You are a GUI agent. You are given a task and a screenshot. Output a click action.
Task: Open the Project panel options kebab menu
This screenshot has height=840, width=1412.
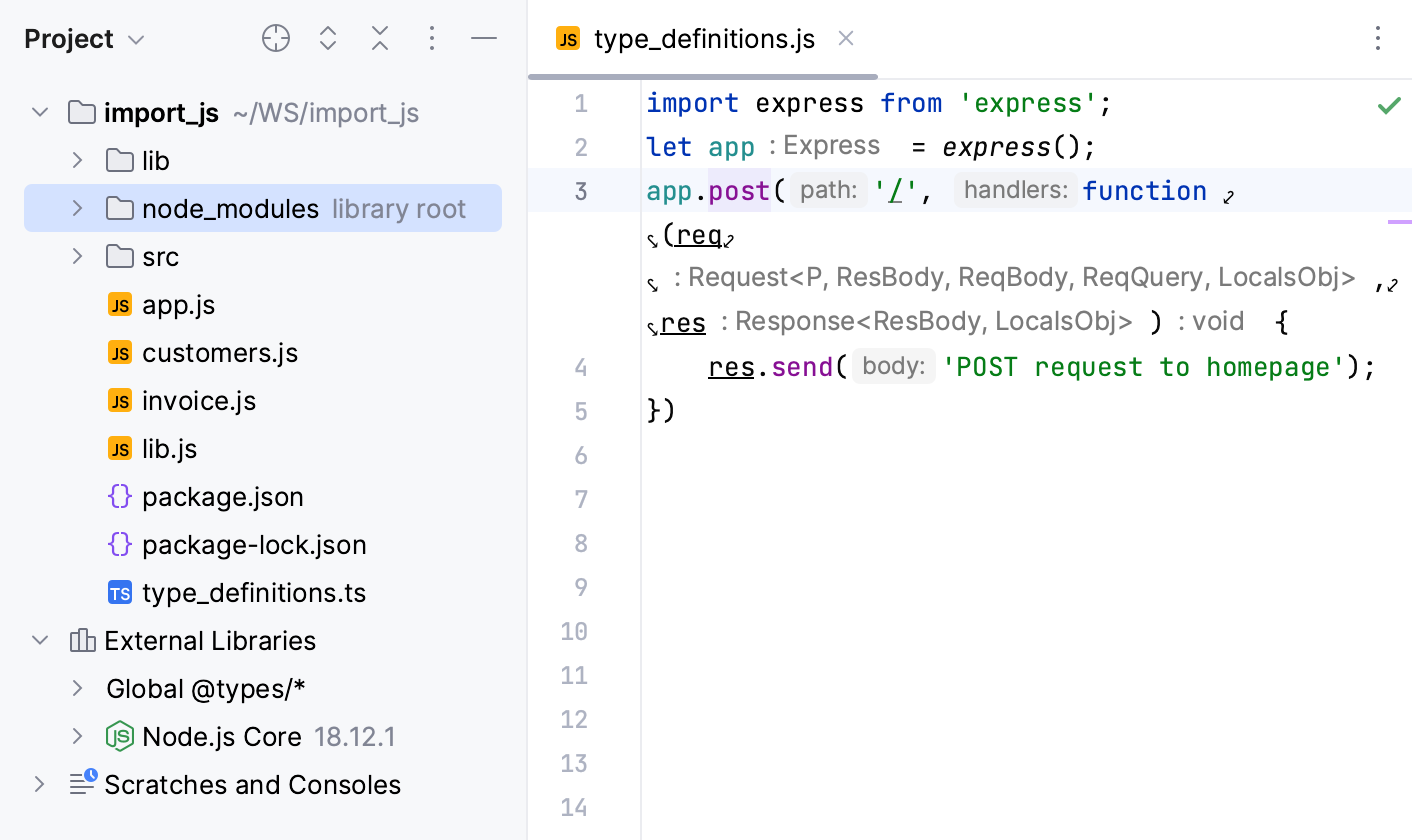click(431, 38)
